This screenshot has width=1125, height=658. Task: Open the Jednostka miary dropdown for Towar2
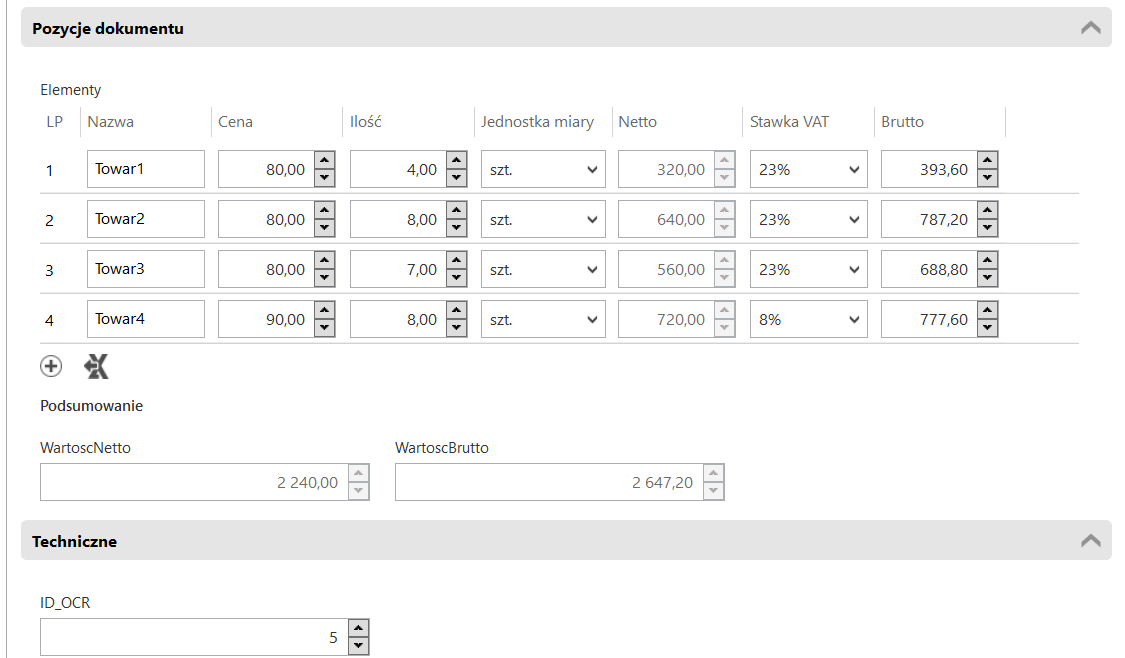pos(543,220)
